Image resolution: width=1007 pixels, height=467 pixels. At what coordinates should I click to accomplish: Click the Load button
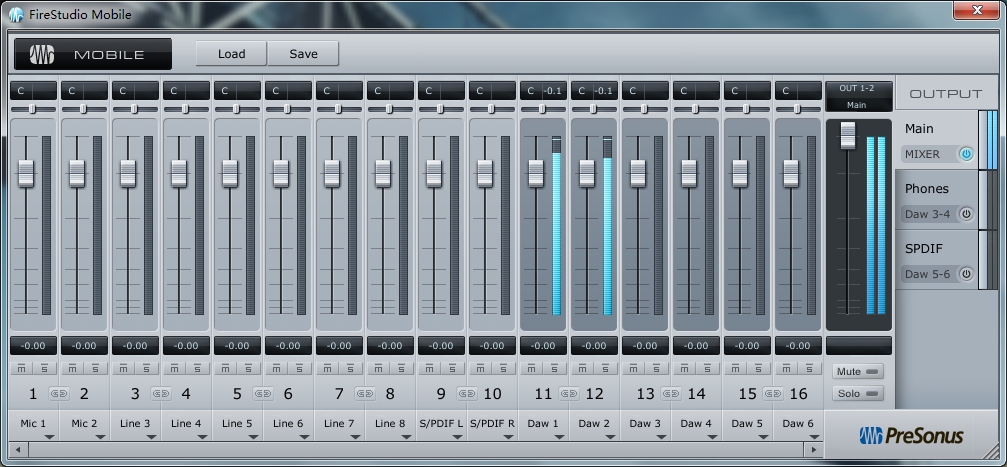[231, 54]
